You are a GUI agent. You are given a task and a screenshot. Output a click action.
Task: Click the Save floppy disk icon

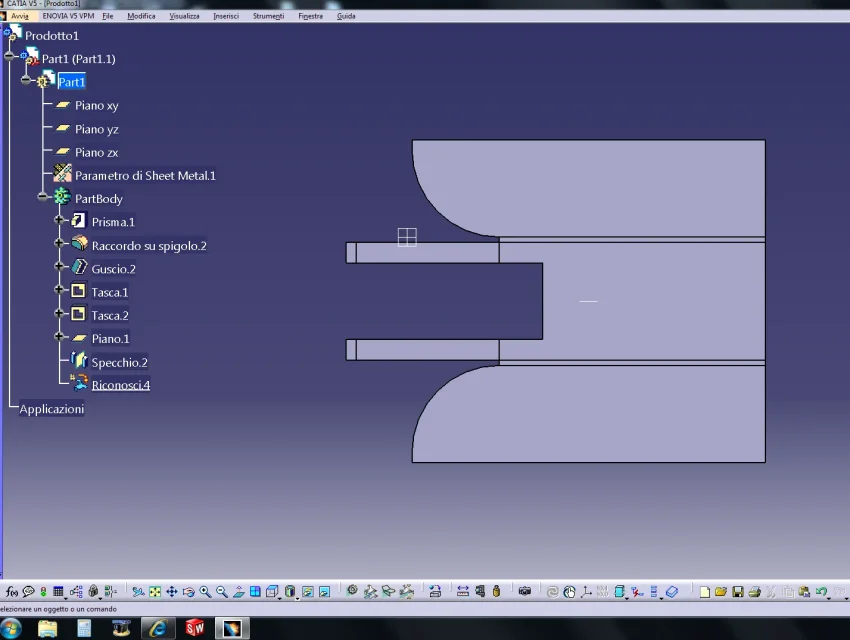pos(737,592)
